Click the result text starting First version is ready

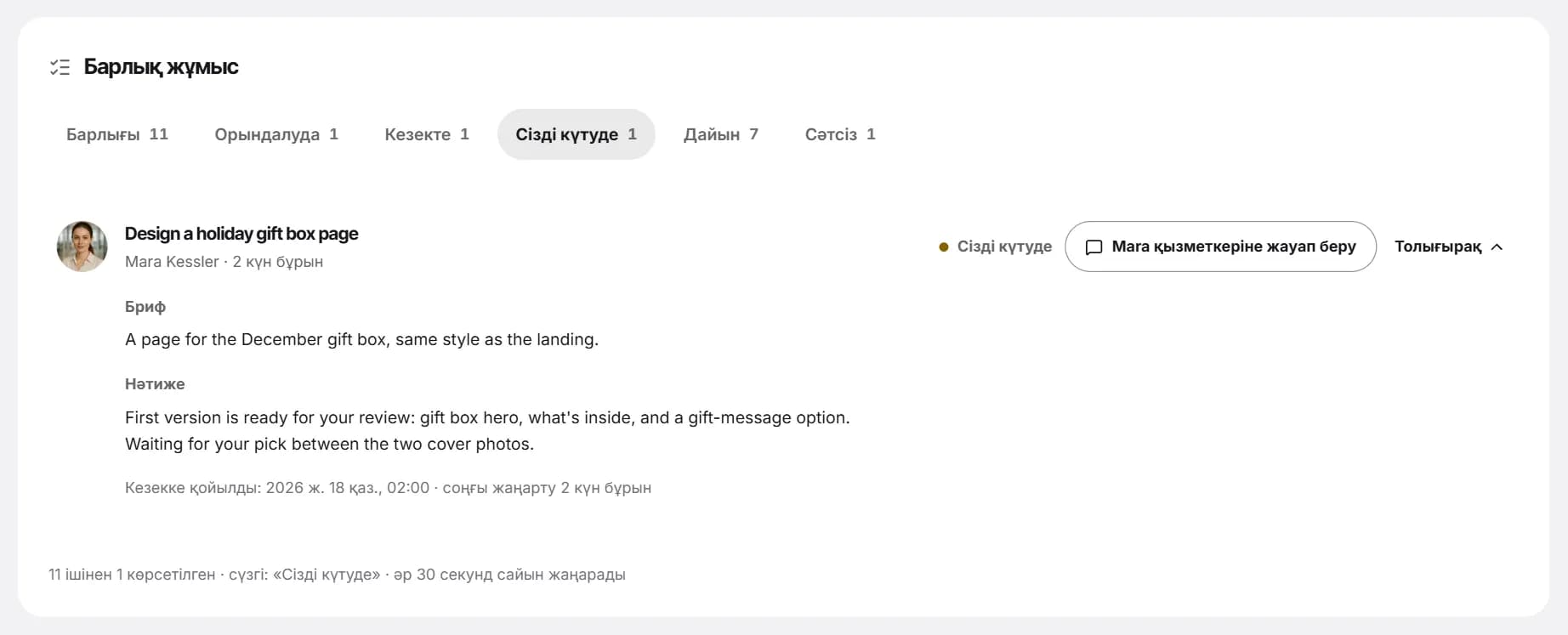[x=487, y=431]
